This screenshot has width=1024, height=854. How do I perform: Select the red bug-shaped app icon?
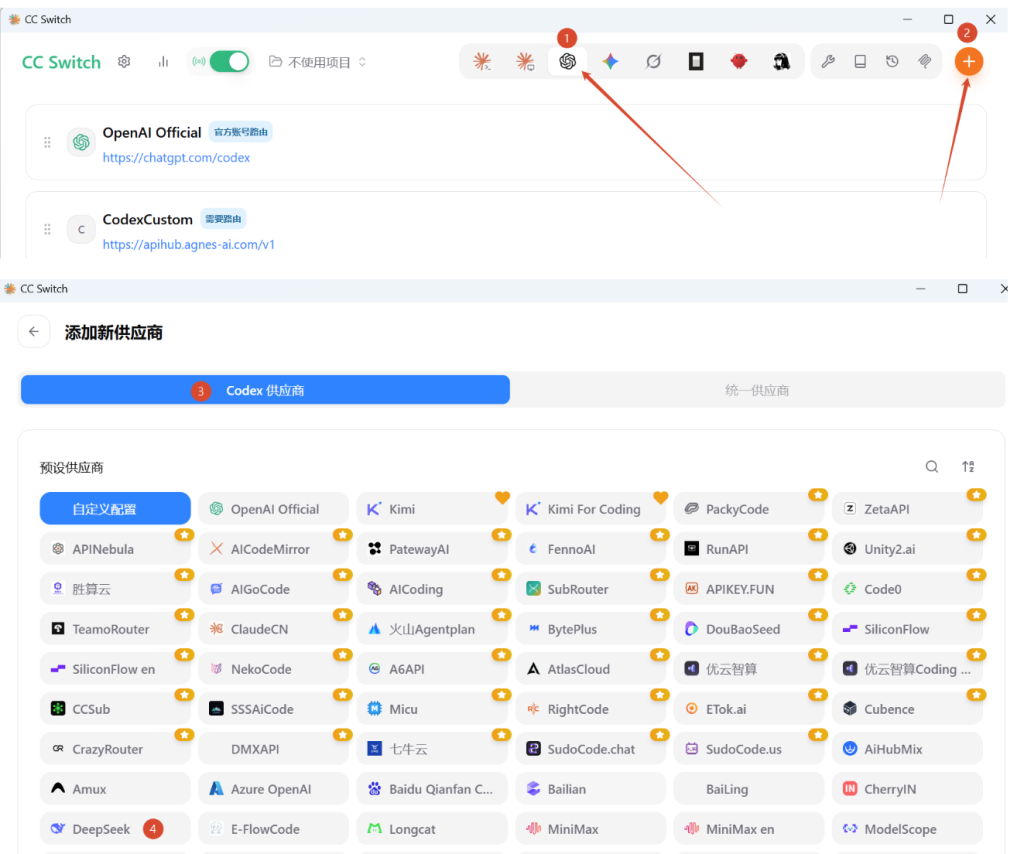pos(739,61)
